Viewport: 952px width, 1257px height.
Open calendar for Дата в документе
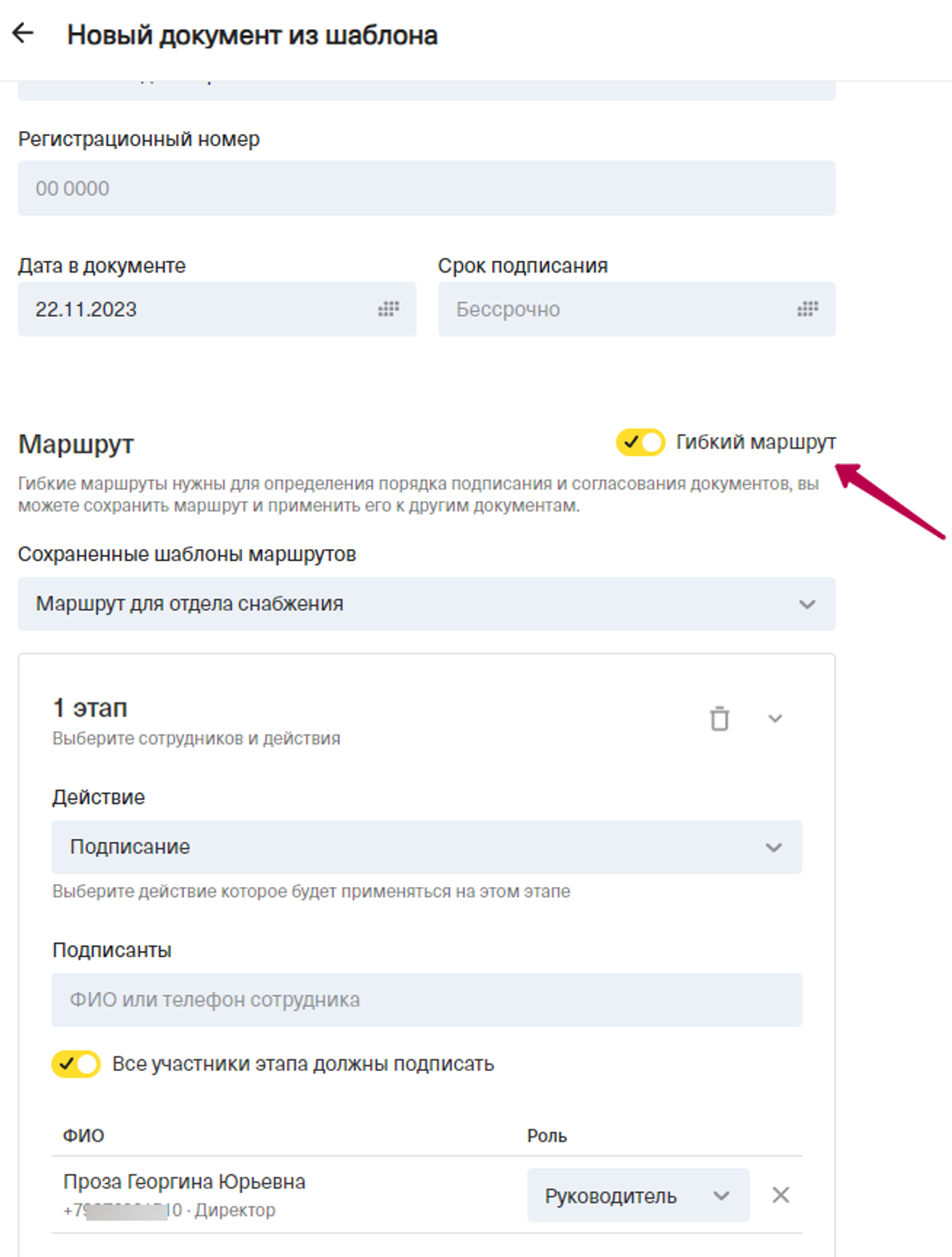point(389,310)
